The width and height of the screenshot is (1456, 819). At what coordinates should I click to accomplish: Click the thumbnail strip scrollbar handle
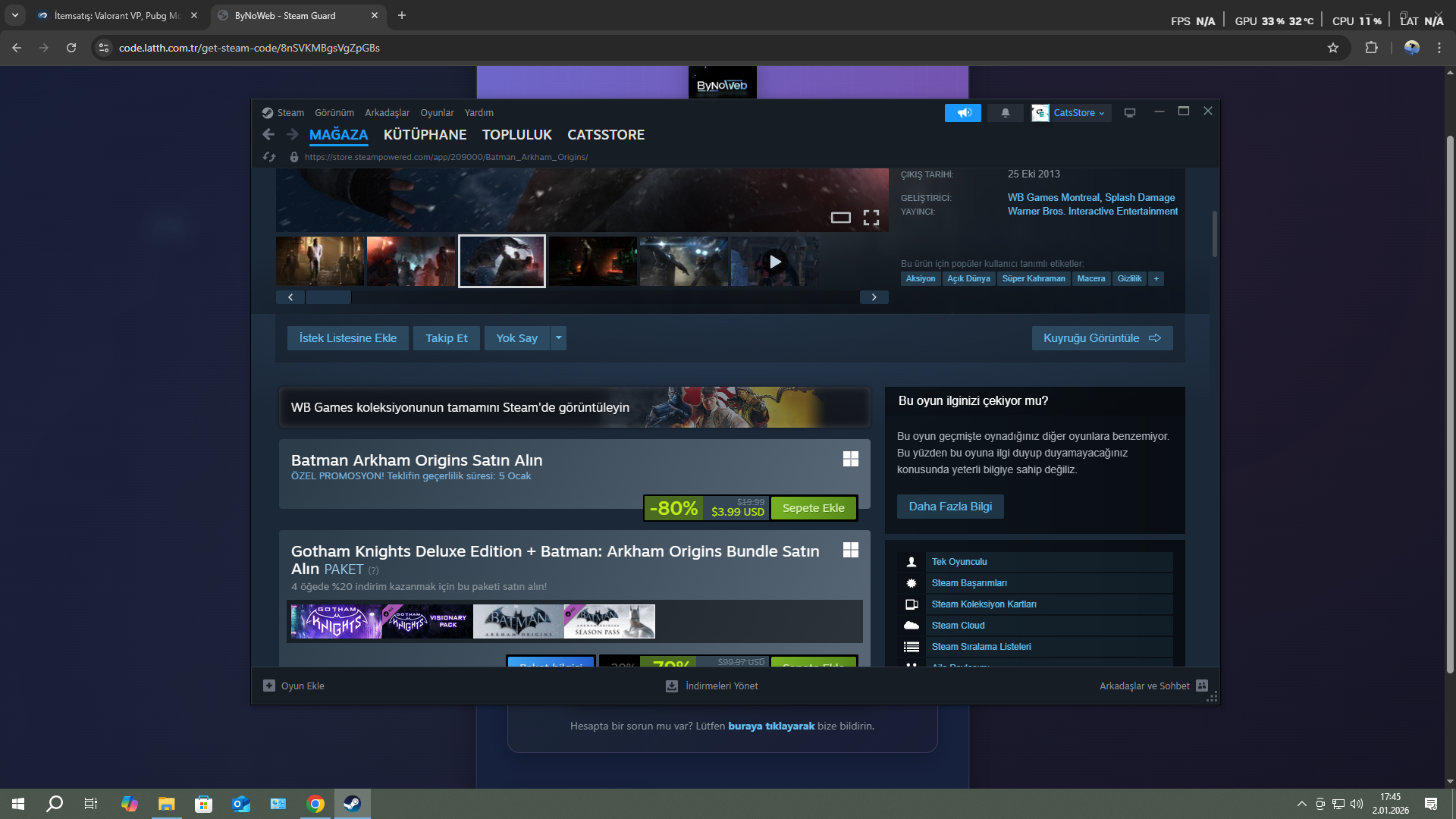328,297
